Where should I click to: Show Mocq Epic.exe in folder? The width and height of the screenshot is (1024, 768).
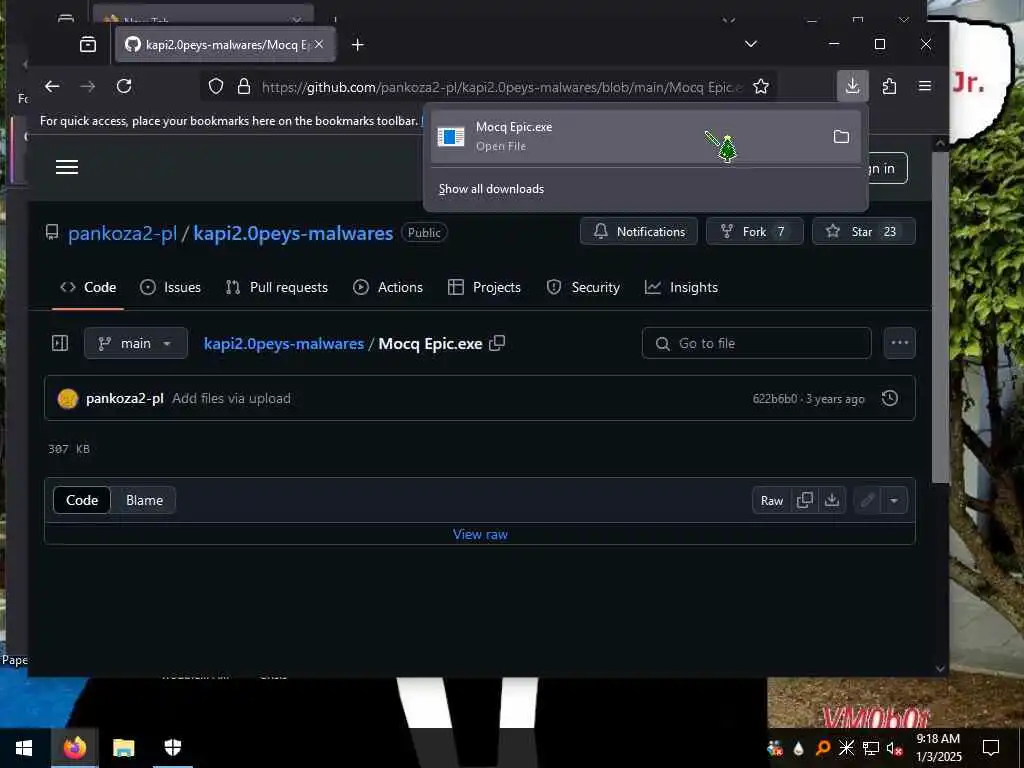pos(841,136)
